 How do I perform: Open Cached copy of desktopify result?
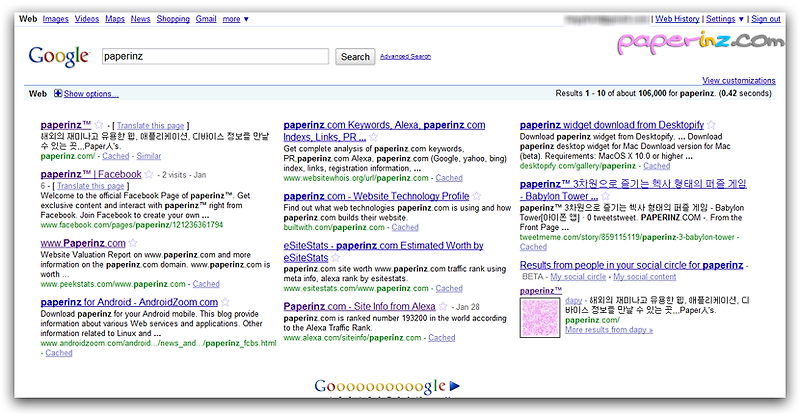tap(657, 166)
